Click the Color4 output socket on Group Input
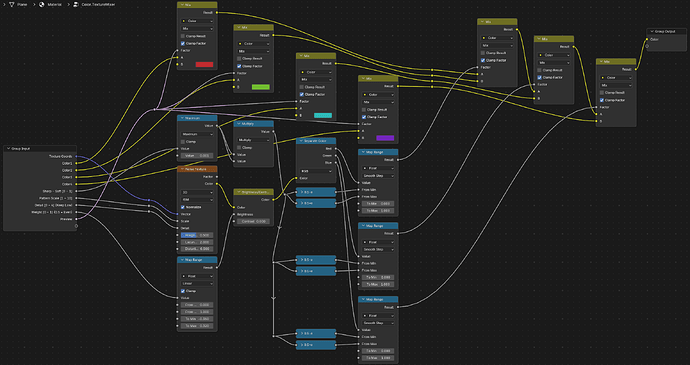 76,184
